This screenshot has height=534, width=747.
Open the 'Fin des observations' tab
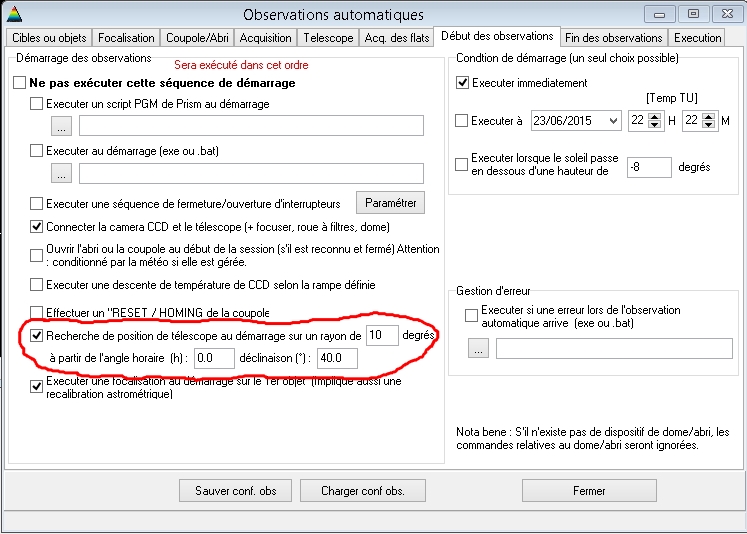613,38
